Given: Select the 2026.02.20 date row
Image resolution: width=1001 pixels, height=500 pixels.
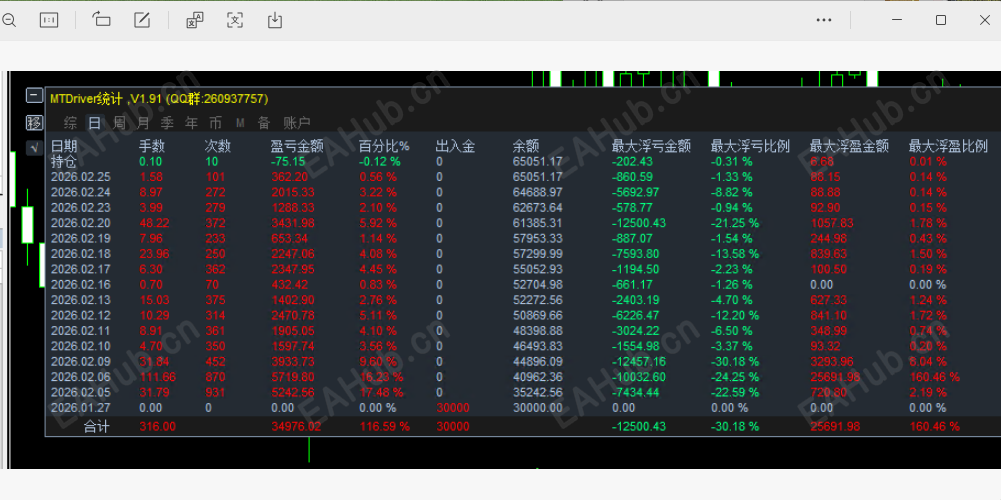Looking at the screenshot, I should [80, 223].
